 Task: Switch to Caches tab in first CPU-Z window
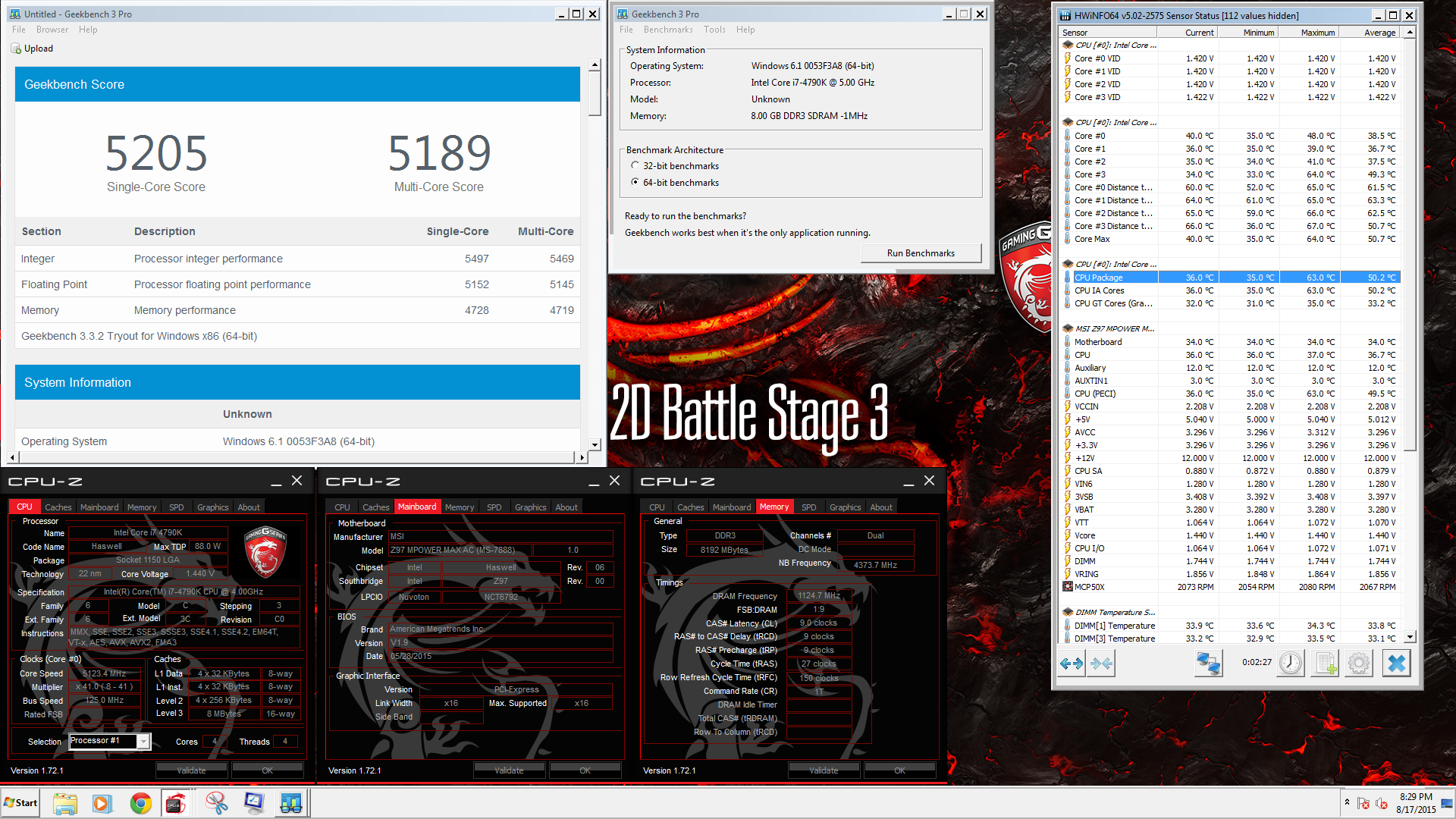point(58,507)
